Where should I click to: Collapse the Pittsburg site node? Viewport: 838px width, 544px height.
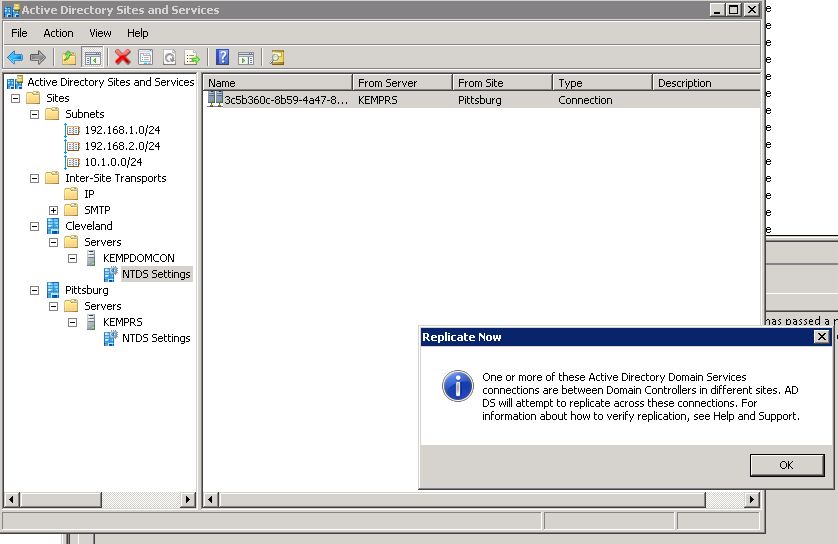coord(34,291)
